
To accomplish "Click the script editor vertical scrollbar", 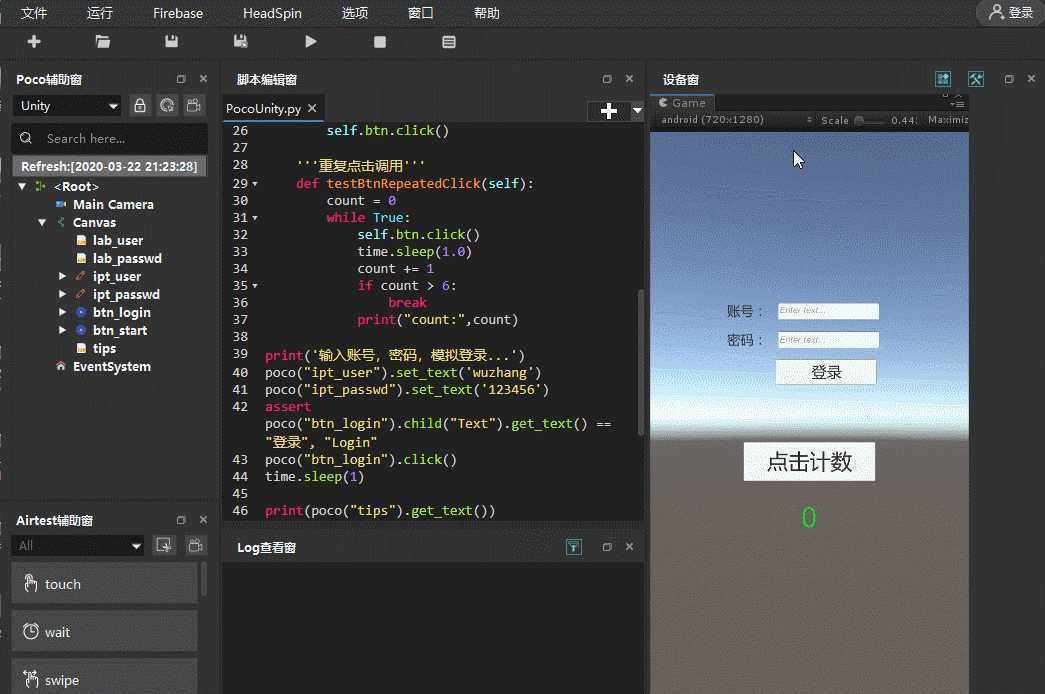I will 640,363.
